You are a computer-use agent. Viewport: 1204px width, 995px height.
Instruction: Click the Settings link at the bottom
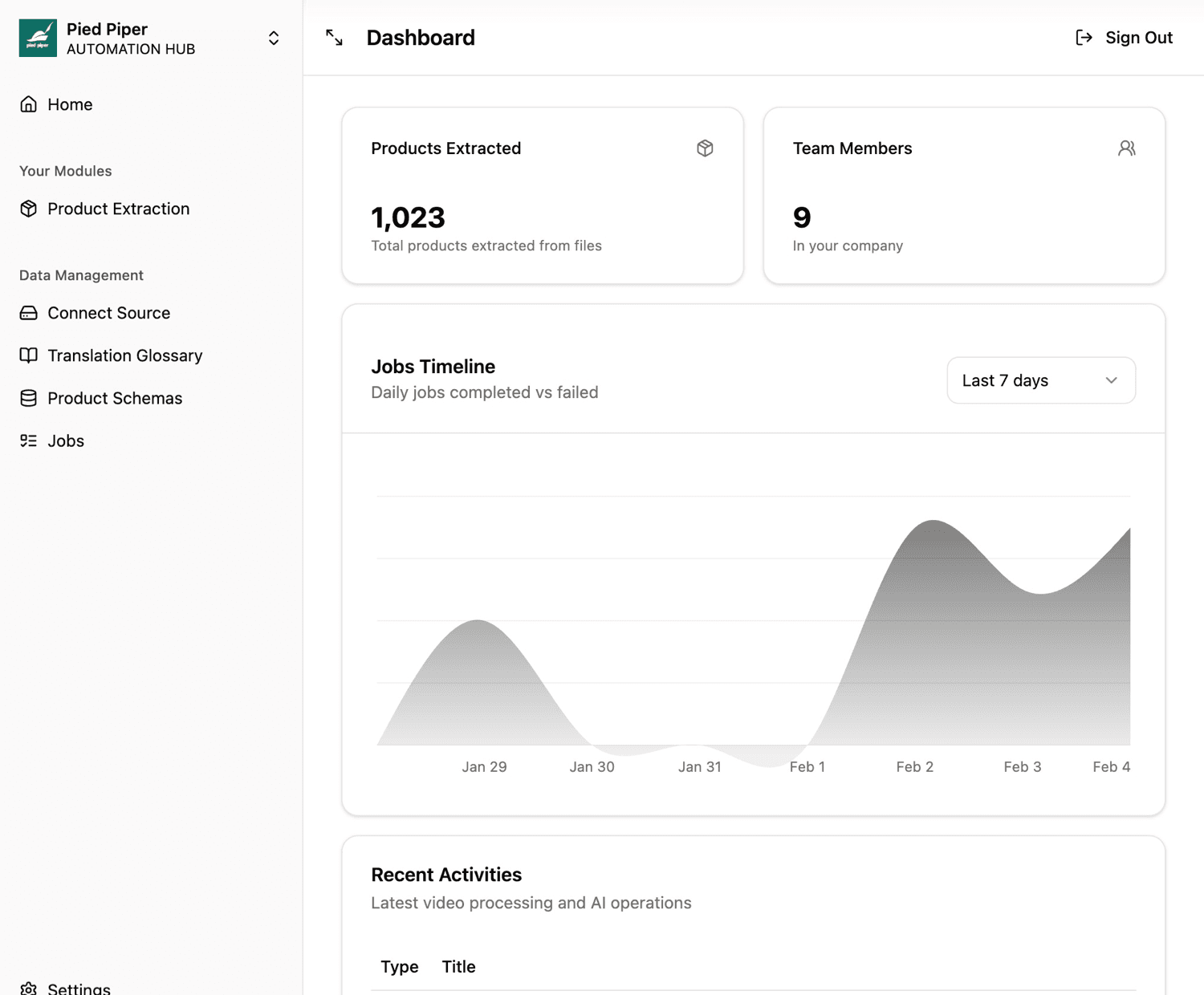point(79,988)
